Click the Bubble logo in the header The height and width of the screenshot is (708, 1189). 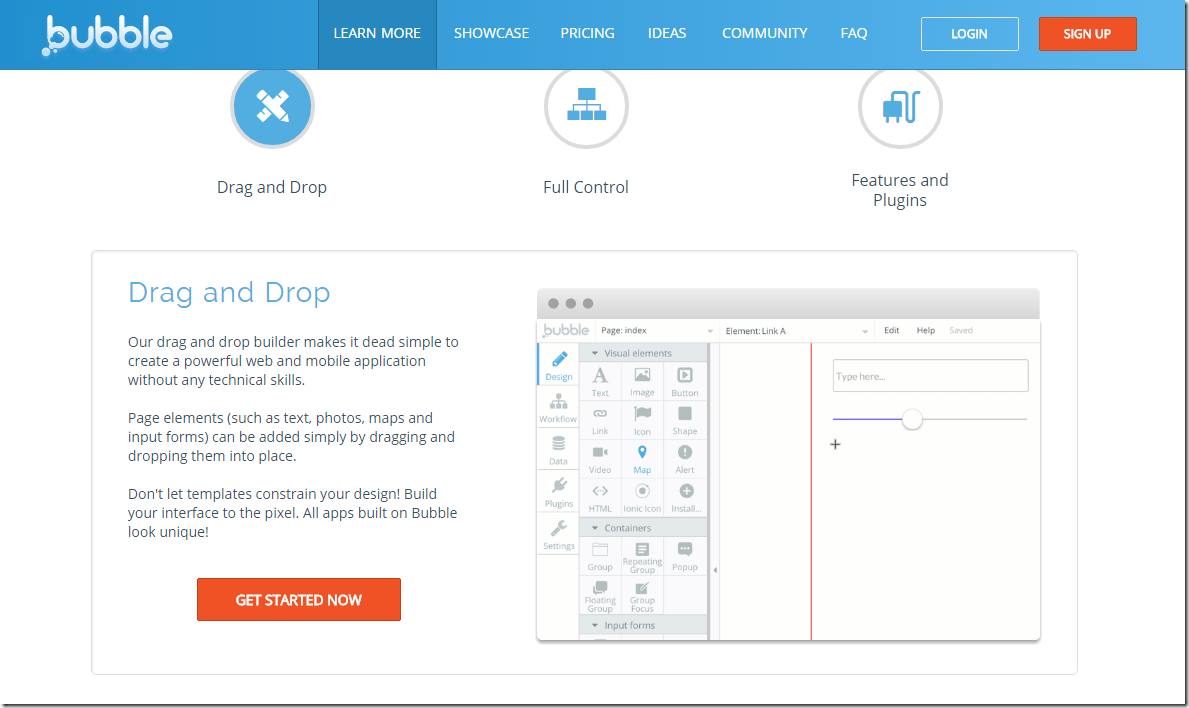[107, 35]
